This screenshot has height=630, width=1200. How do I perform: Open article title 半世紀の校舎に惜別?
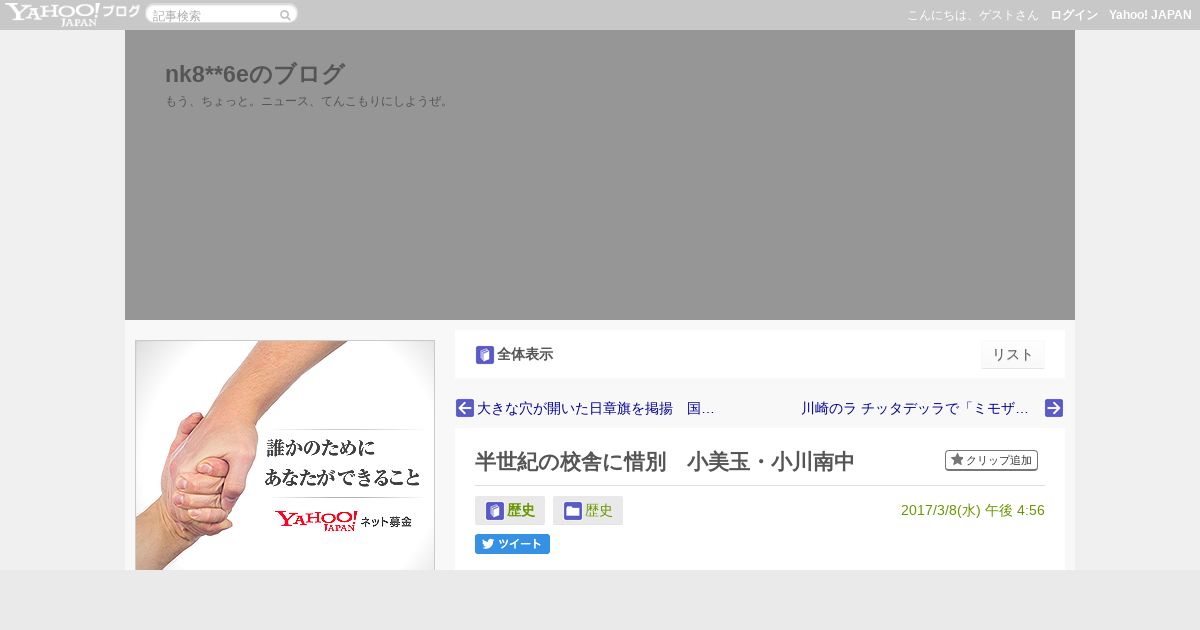click(x=665, y=462)
